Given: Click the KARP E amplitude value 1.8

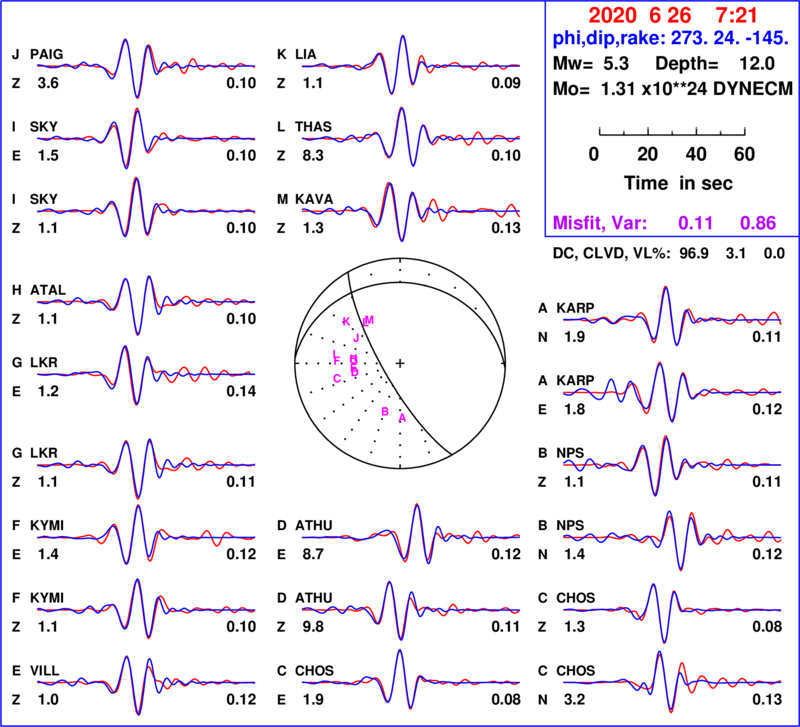Looking at the screenshot, I should click(x=574, y=410).
